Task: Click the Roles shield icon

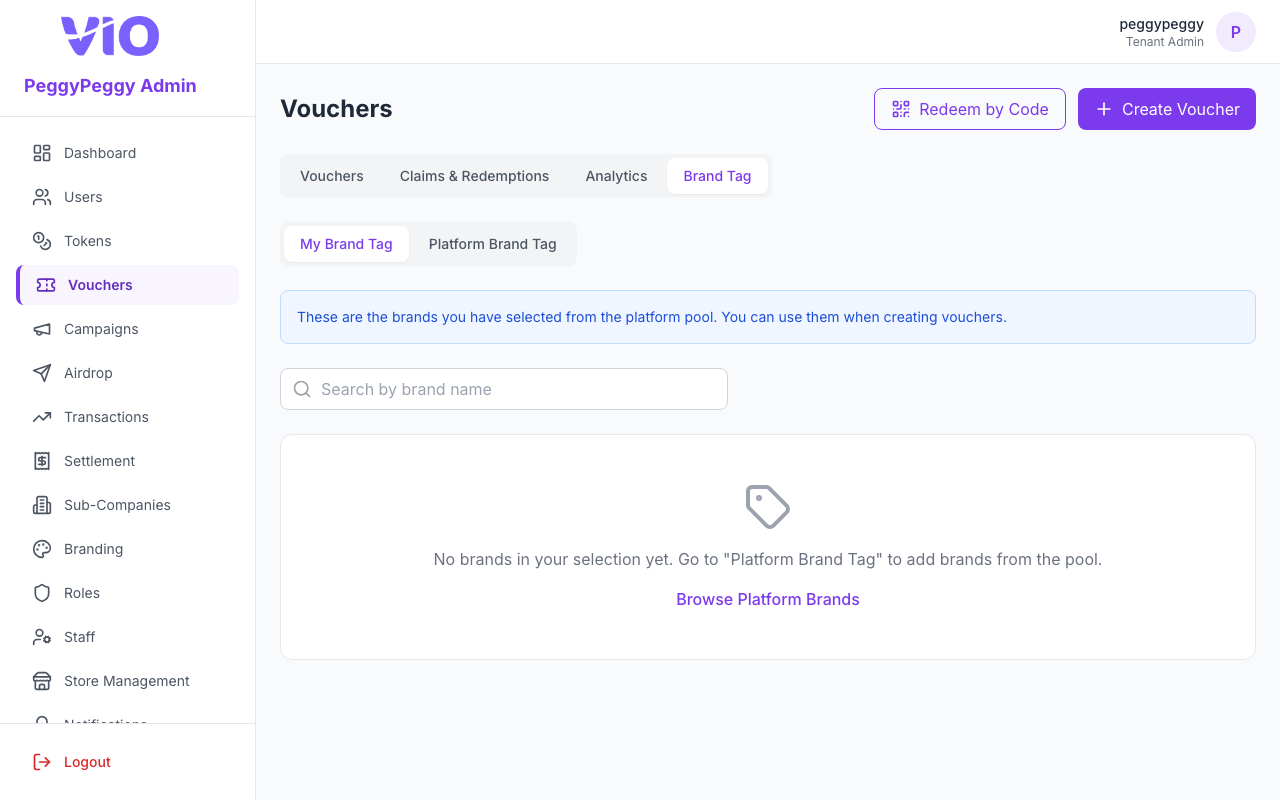Action: 42,593
